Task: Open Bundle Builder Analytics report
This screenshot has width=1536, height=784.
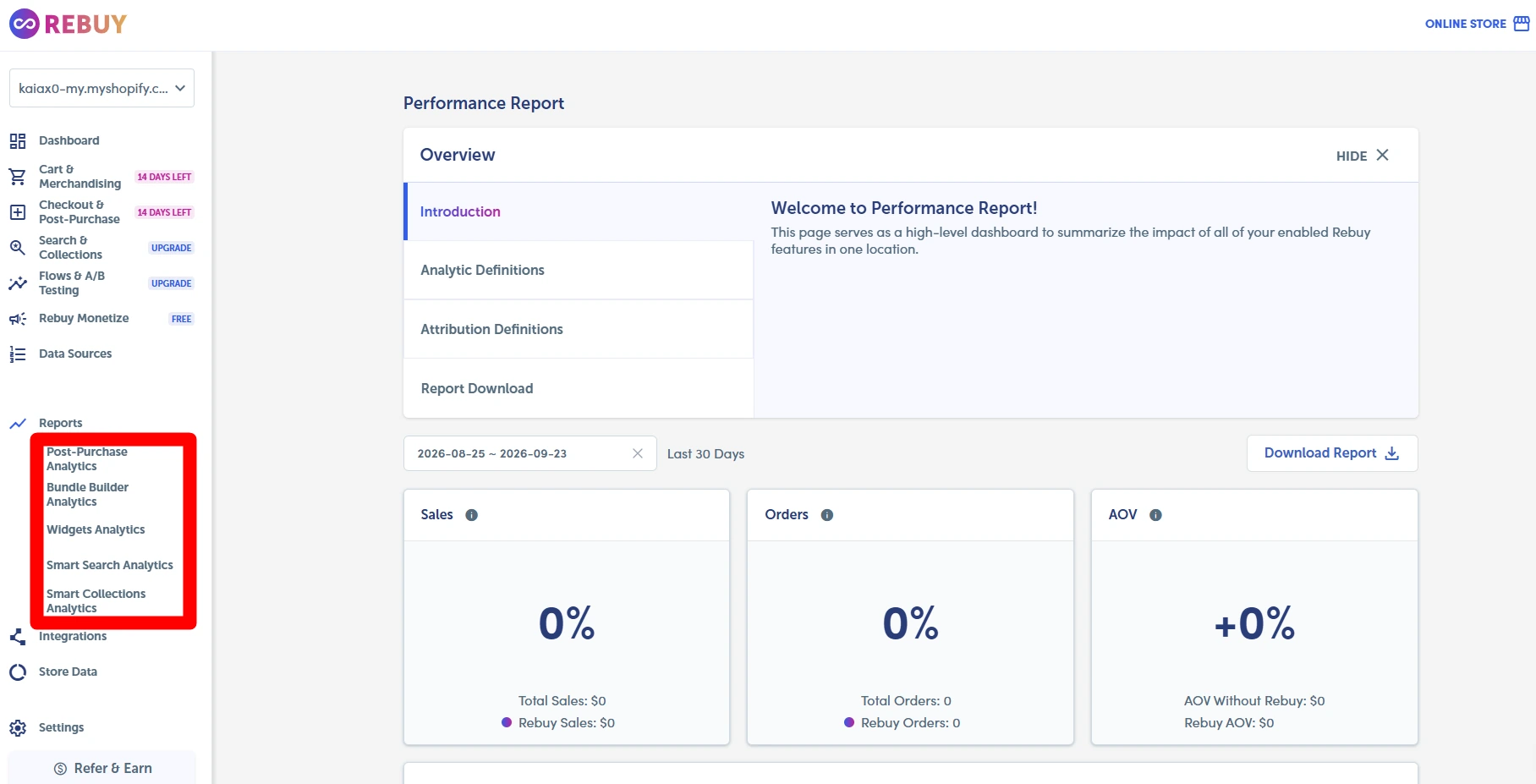Action: (87, 495)
